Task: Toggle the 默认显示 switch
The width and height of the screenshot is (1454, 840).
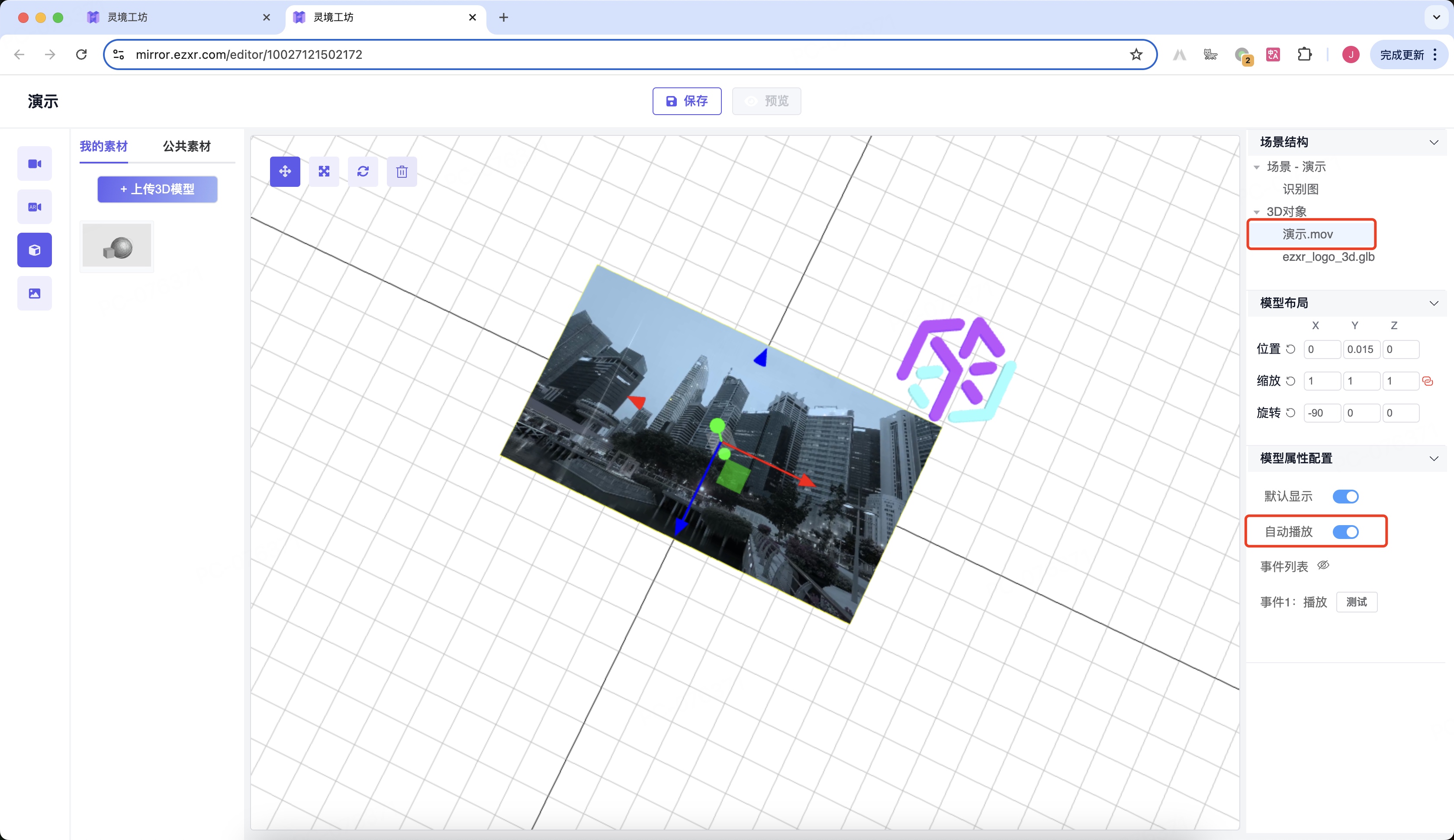Action: click(1345, 496)
